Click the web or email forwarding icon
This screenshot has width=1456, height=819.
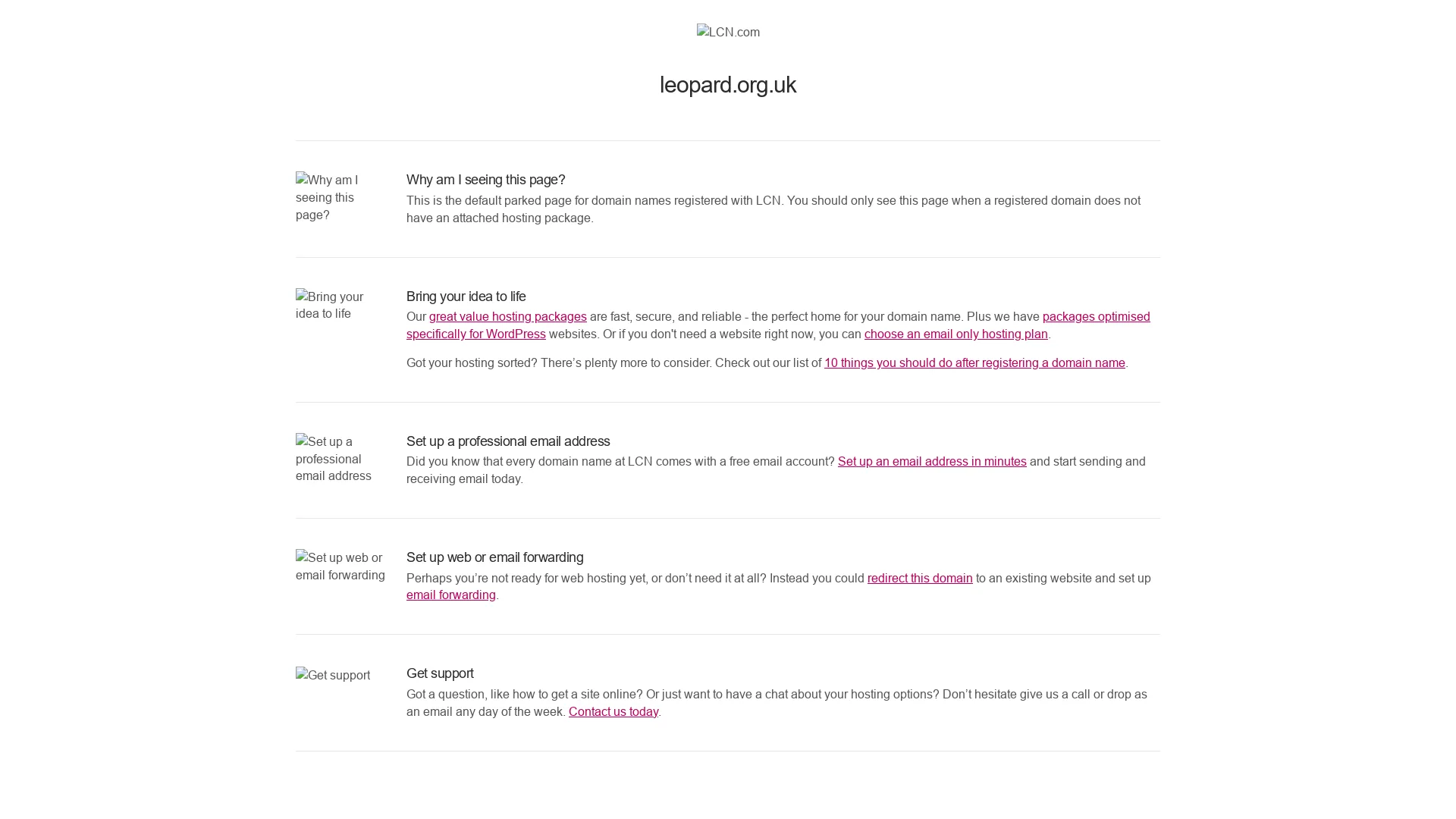[340, 566]
